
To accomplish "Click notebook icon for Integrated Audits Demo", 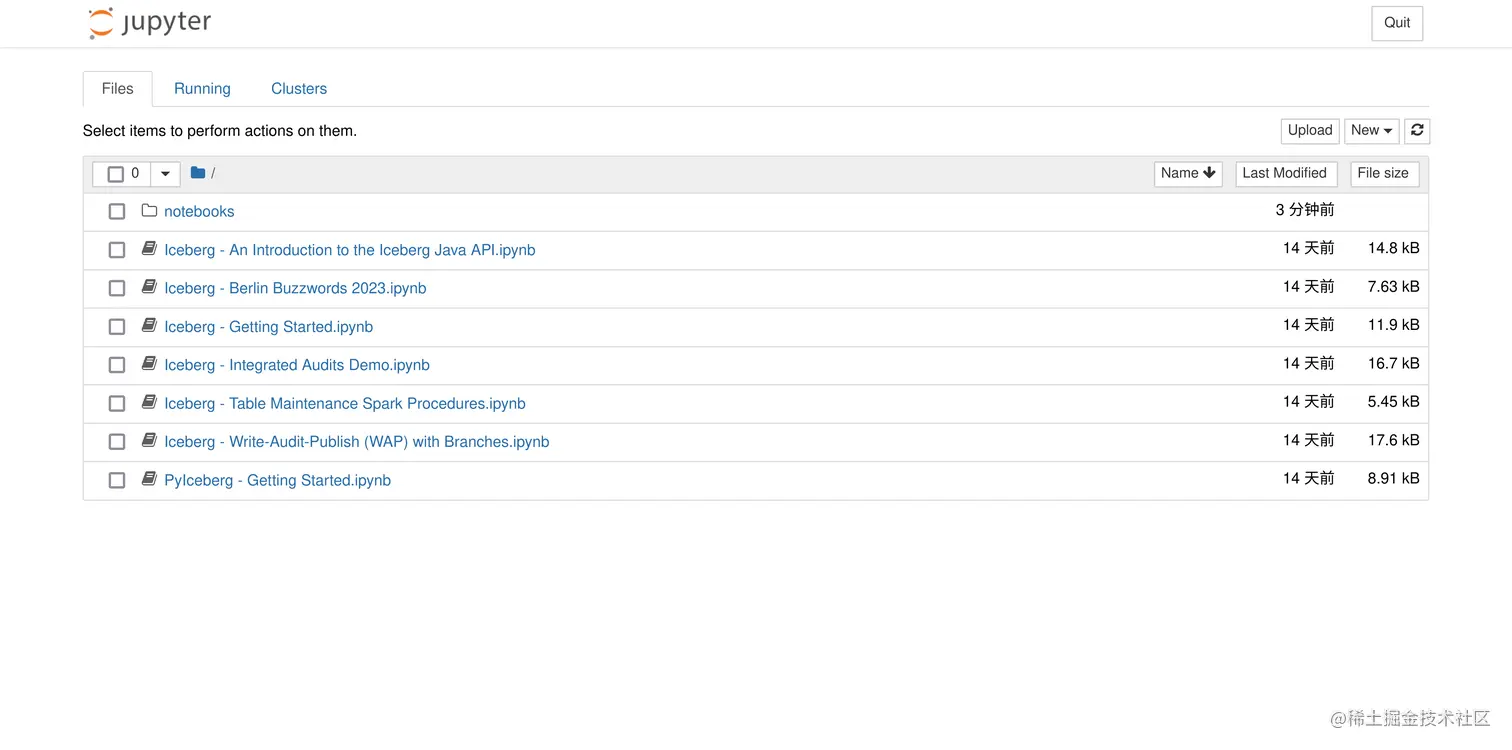I will (149, 364).
